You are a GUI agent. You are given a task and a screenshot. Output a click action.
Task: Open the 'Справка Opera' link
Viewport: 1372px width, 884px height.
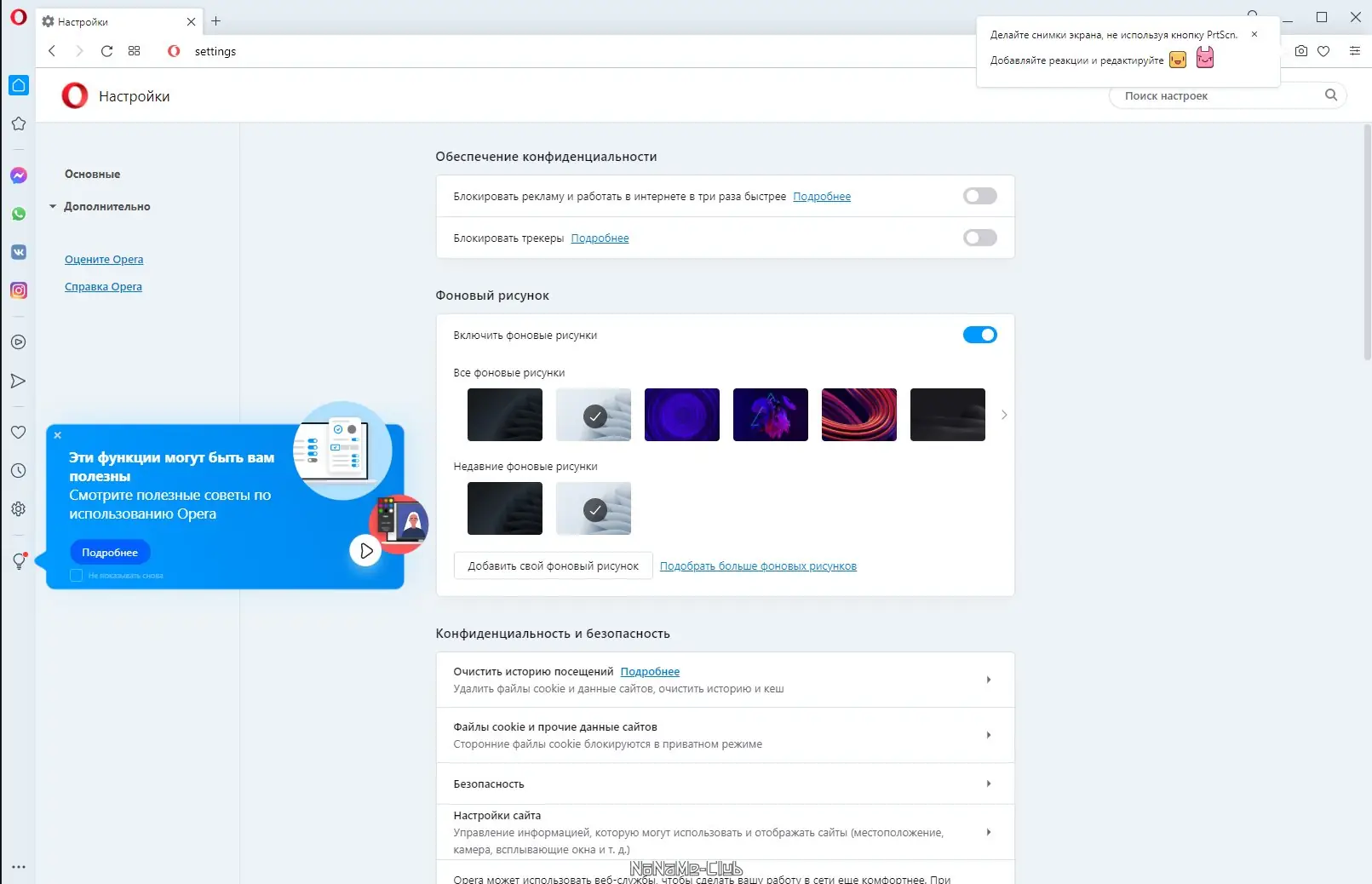103,287
